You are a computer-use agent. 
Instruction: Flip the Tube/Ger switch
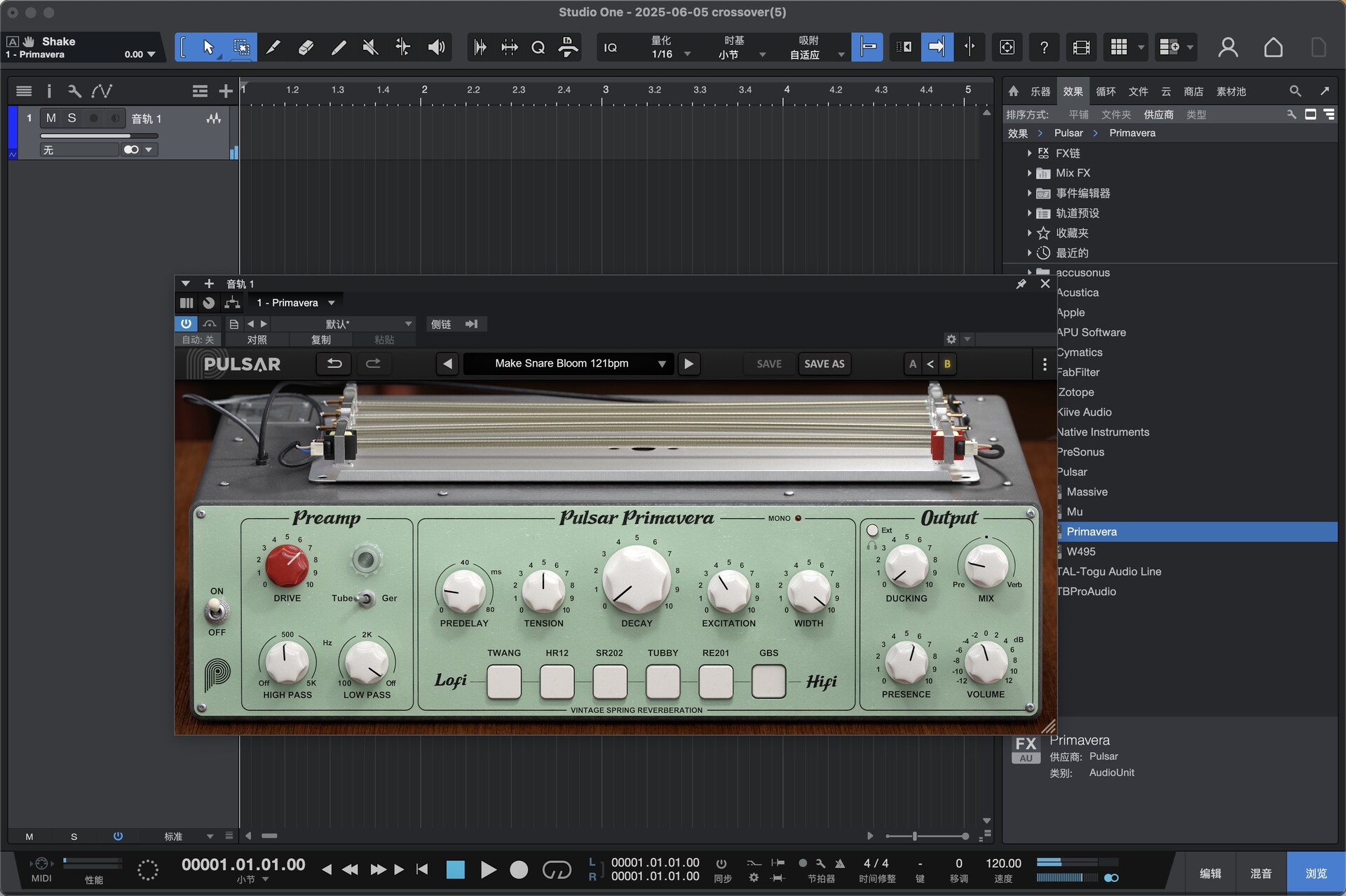(365, 599)
